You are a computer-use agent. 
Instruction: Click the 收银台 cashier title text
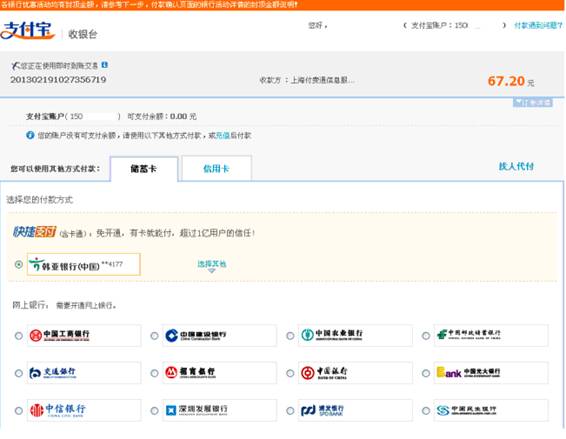point(83,34)
